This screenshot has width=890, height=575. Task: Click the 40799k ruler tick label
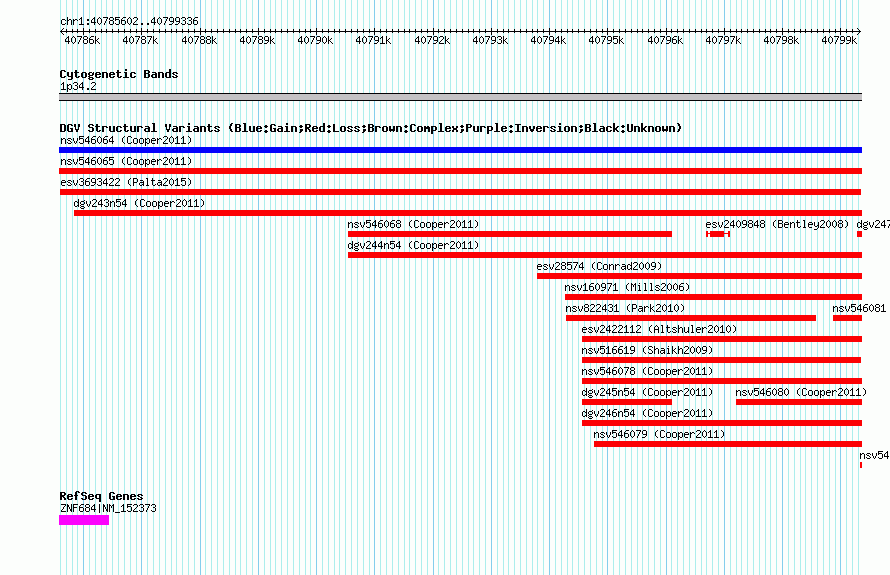coord(839,40)
